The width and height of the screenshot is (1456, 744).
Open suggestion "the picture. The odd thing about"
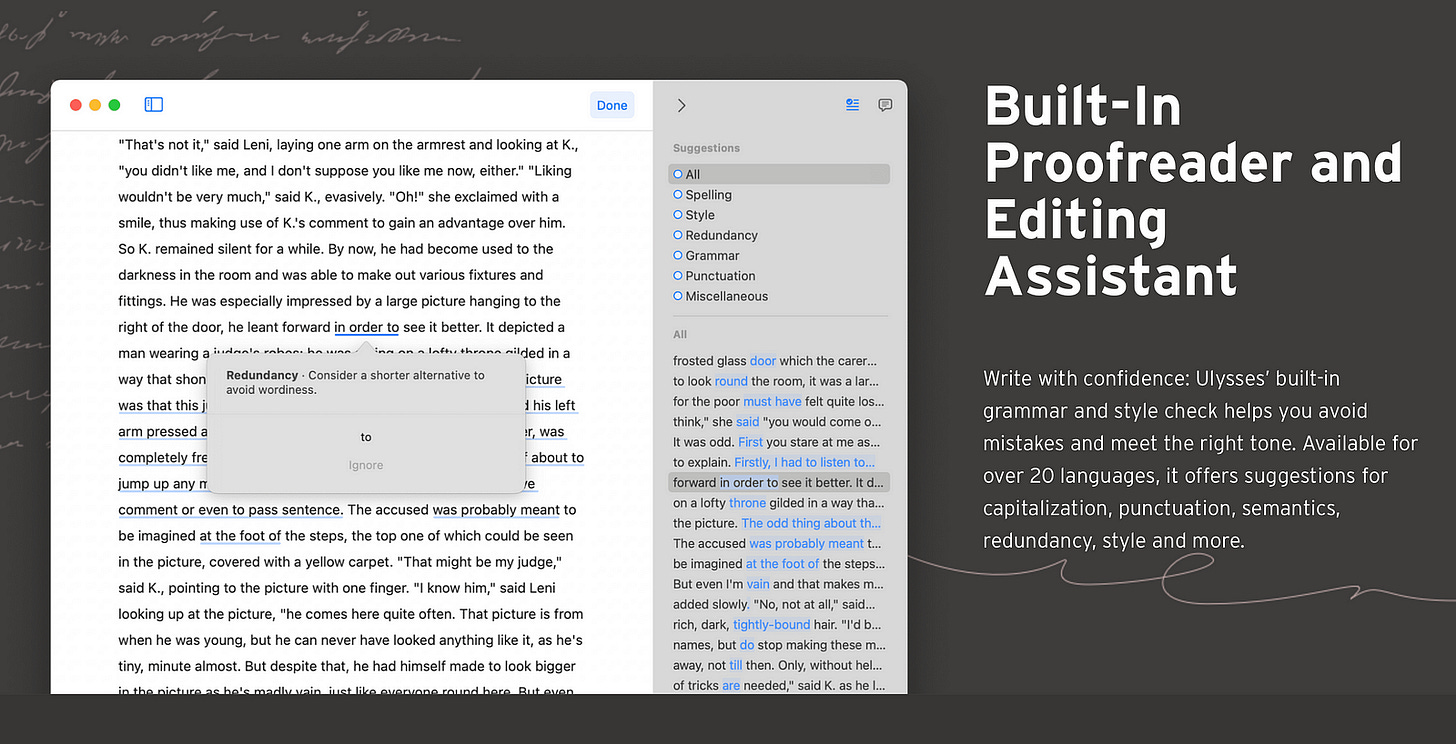point(779,523)
